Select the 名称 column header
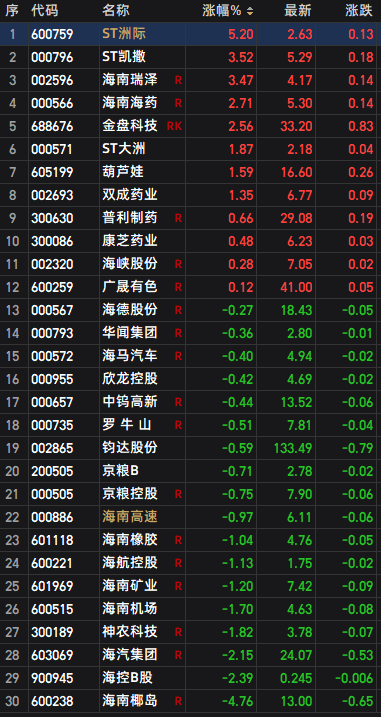This screenshot has width=381, height=717. coord(116,11)
